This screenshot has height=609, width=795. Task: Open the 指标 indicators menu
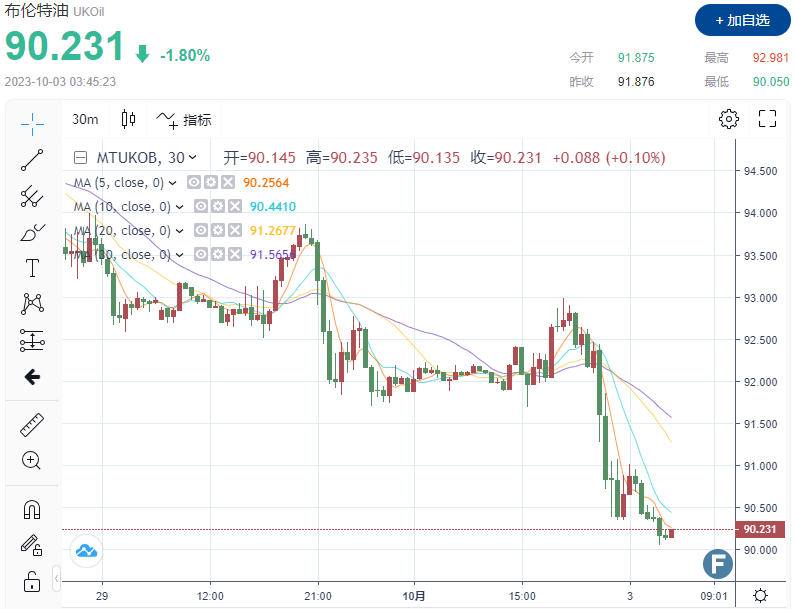pos(184,120)
